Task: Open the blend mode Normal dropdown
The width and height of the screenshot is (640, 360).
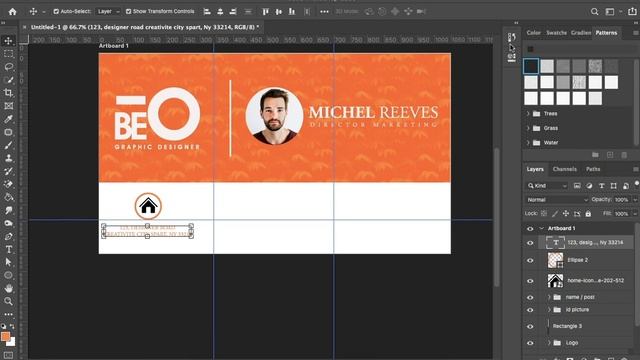Action: pos(556,200)
